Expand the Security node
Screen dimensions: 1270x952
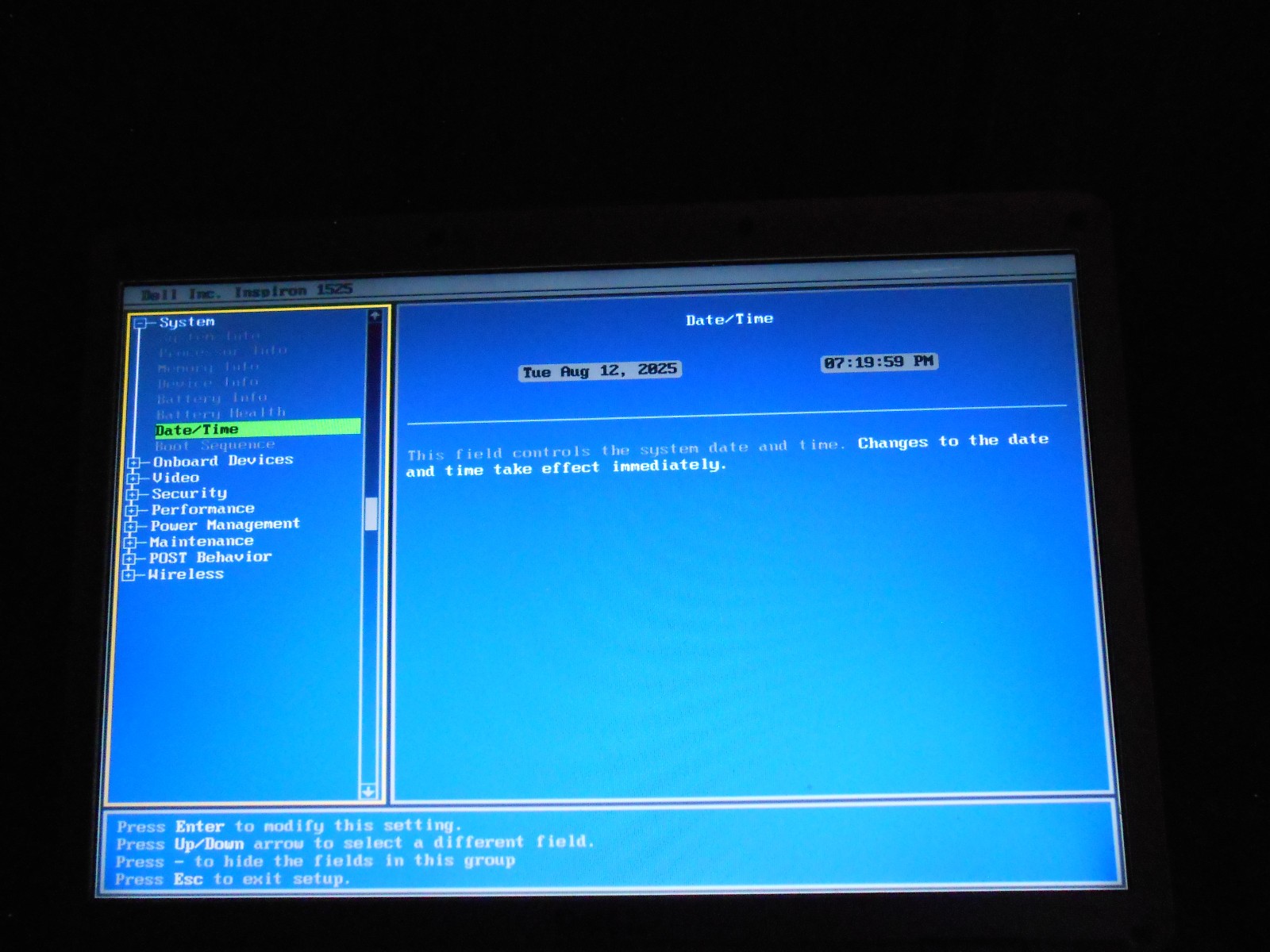point(133,494)
